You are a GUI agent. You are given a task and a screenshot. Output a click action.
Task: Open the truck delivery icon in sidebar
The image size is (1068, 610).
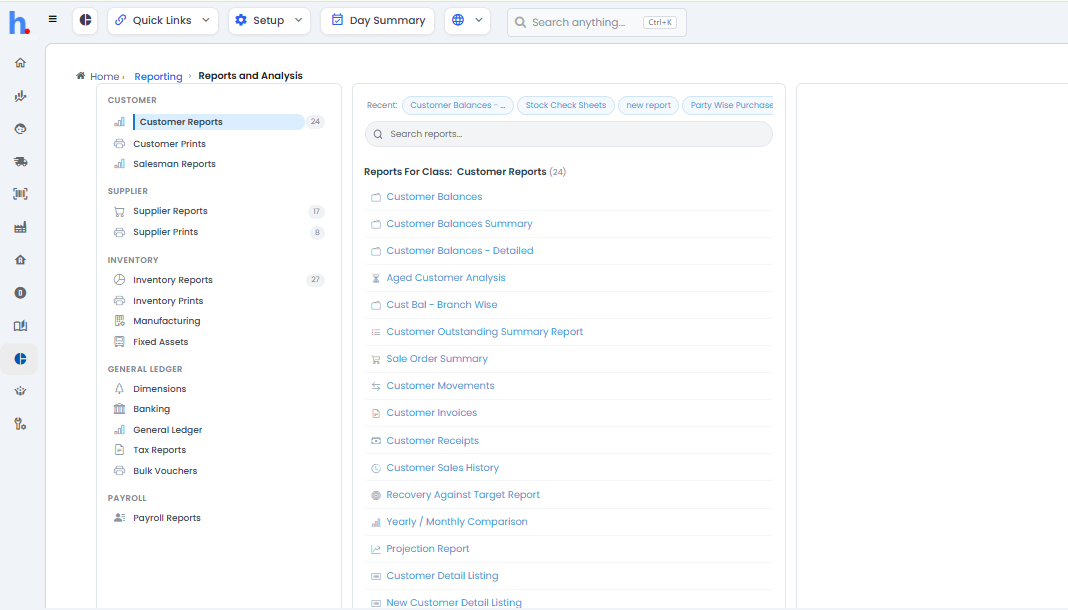(x=20, y=161)
